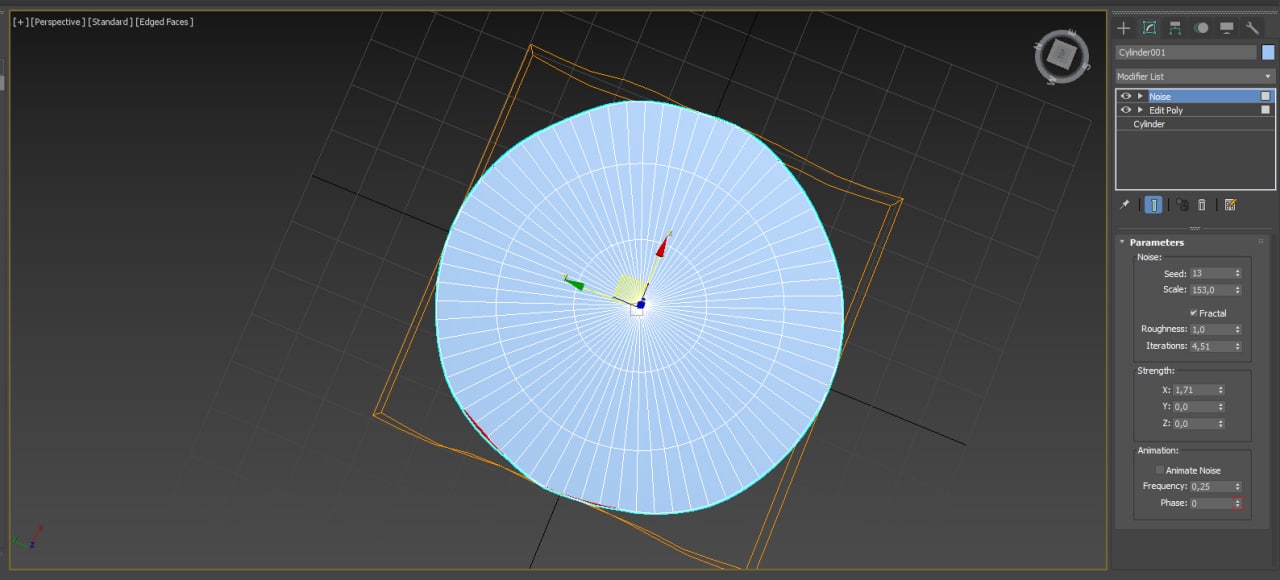
Task: Uncheck the Fractal checkbox
Action: pos(1193,313)
